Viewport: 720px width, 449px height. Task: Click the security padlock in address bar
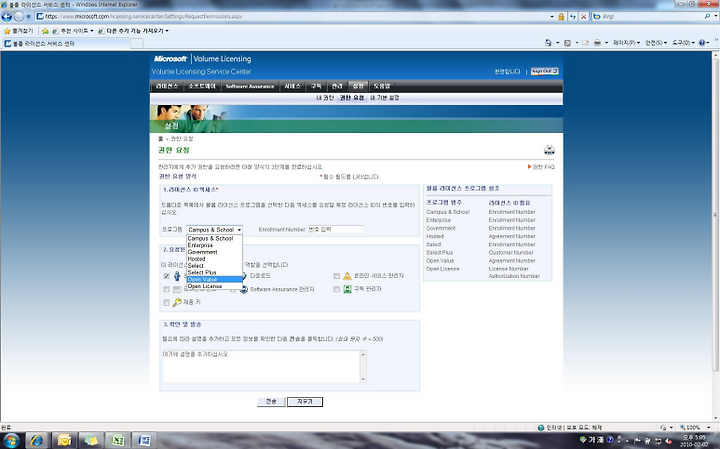point(561,17)
